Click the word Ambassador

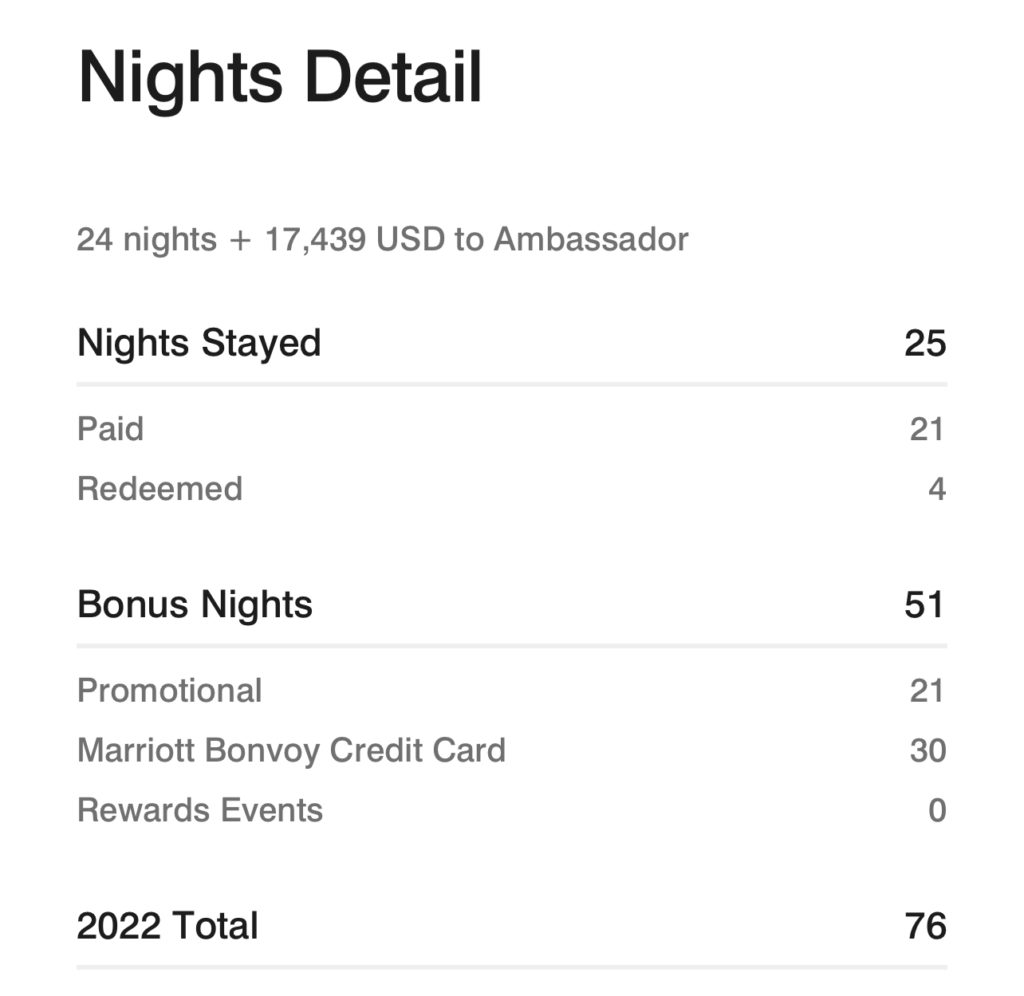pyautogui.click(x=590, y=240)
